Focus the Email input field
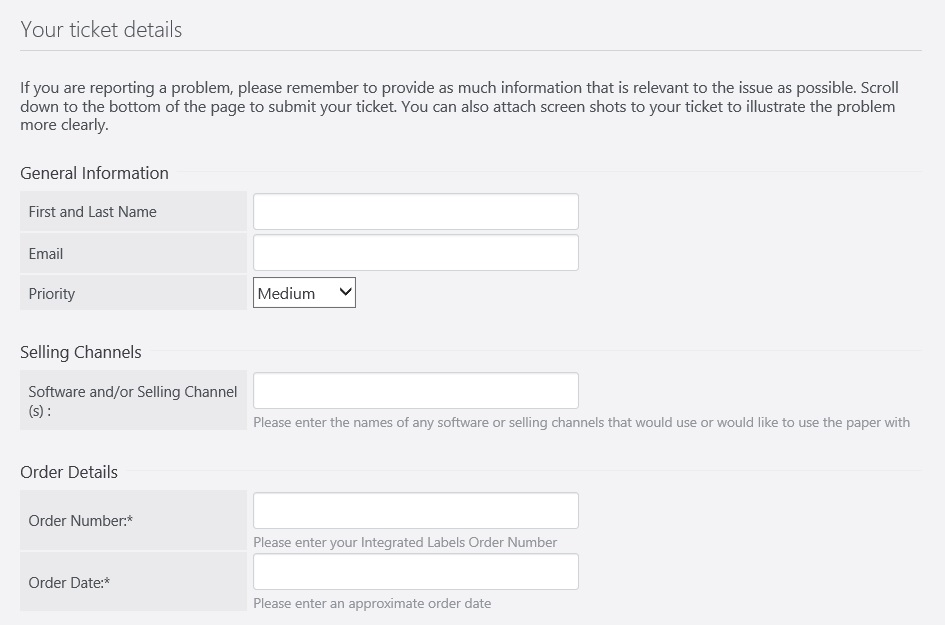The width and height of the screenshot is (945, 625). [x=416, y=253]
